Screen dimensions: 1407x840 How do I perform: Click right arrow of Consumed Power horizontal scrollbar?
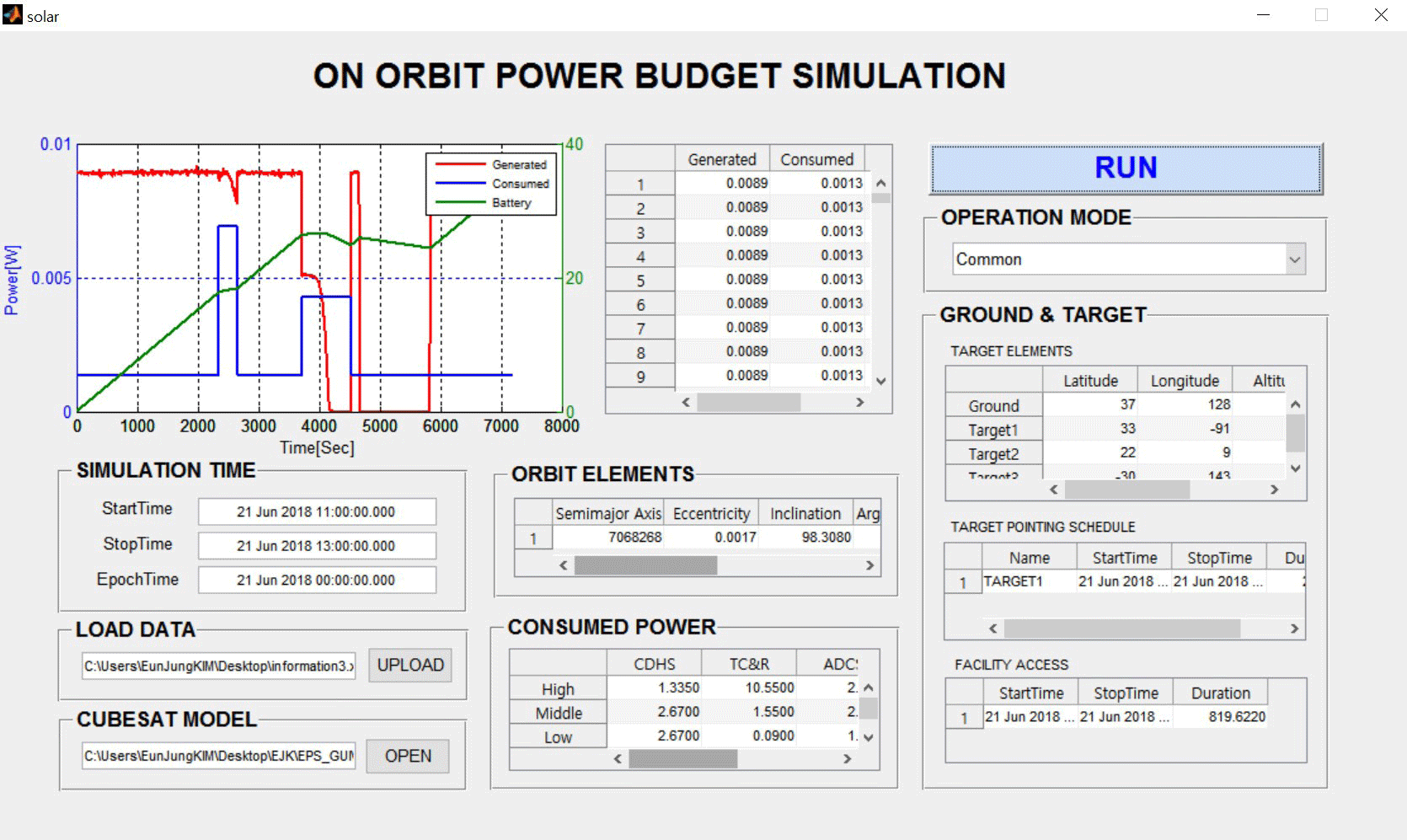(x=847, y=759)
